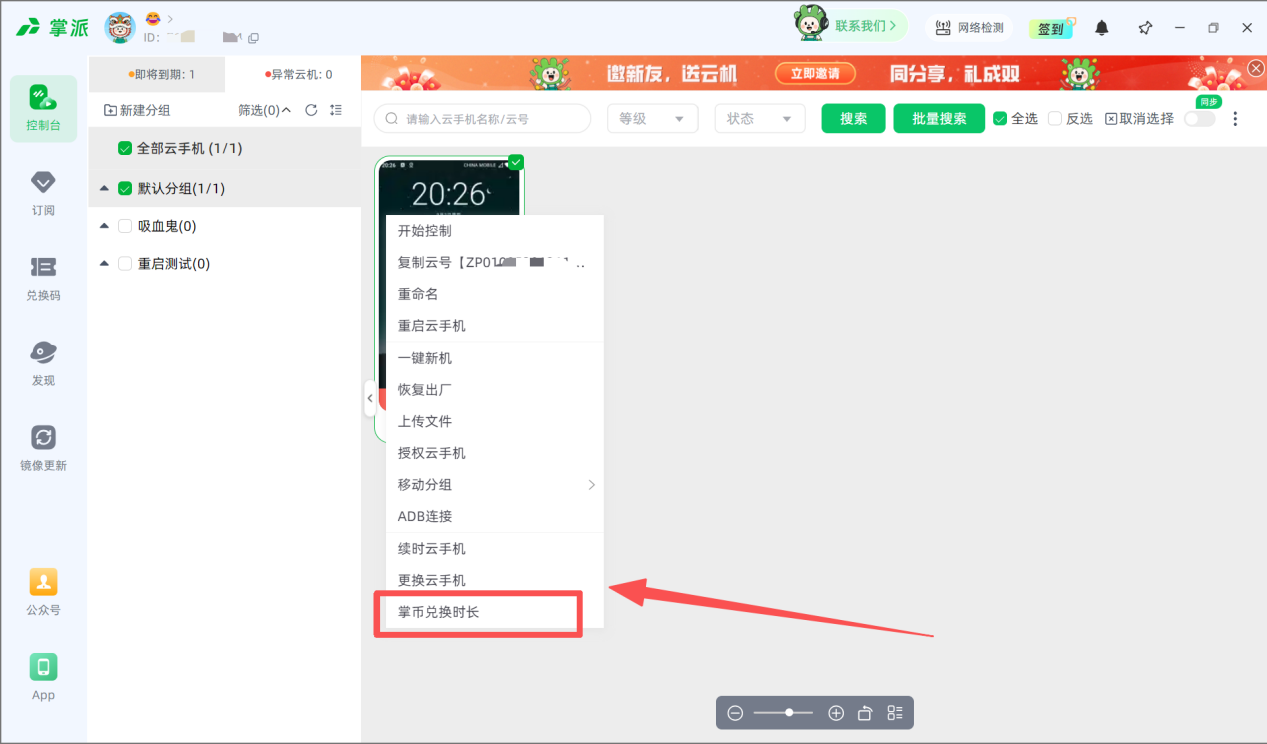Toggle the group list sort icon
The width and height of the screenshot is (1267, 744).
[x=336, y=110]
